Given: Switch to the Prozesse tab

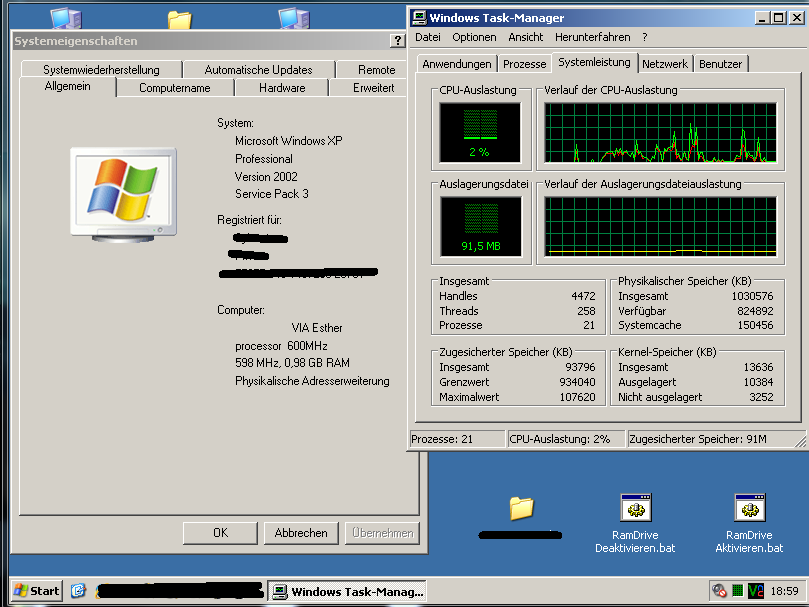Looking at the screenshot, I should point(525,64).
